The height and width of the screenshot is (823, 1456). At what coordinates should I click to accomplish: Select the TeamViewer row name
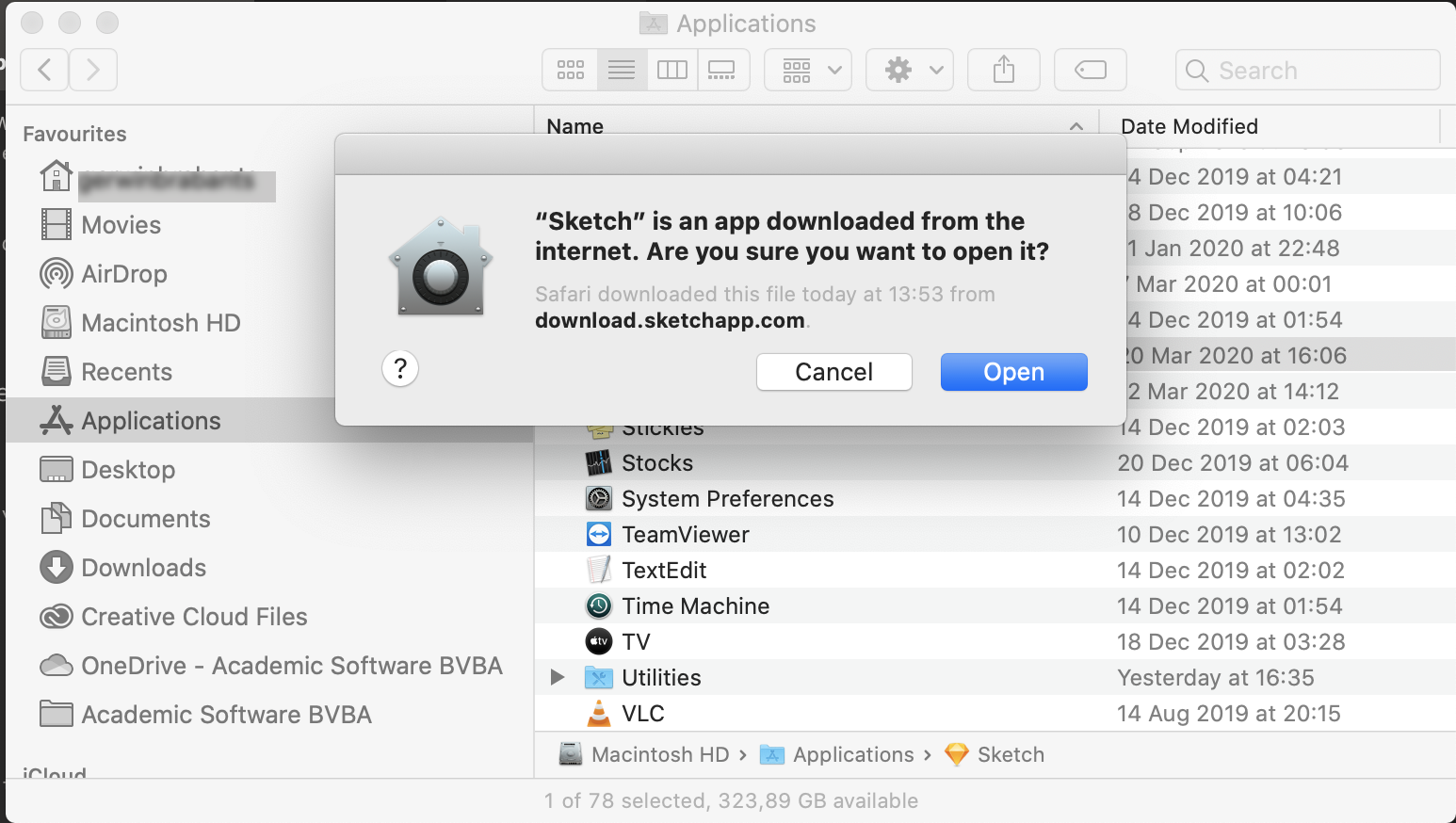click(686, 535)
